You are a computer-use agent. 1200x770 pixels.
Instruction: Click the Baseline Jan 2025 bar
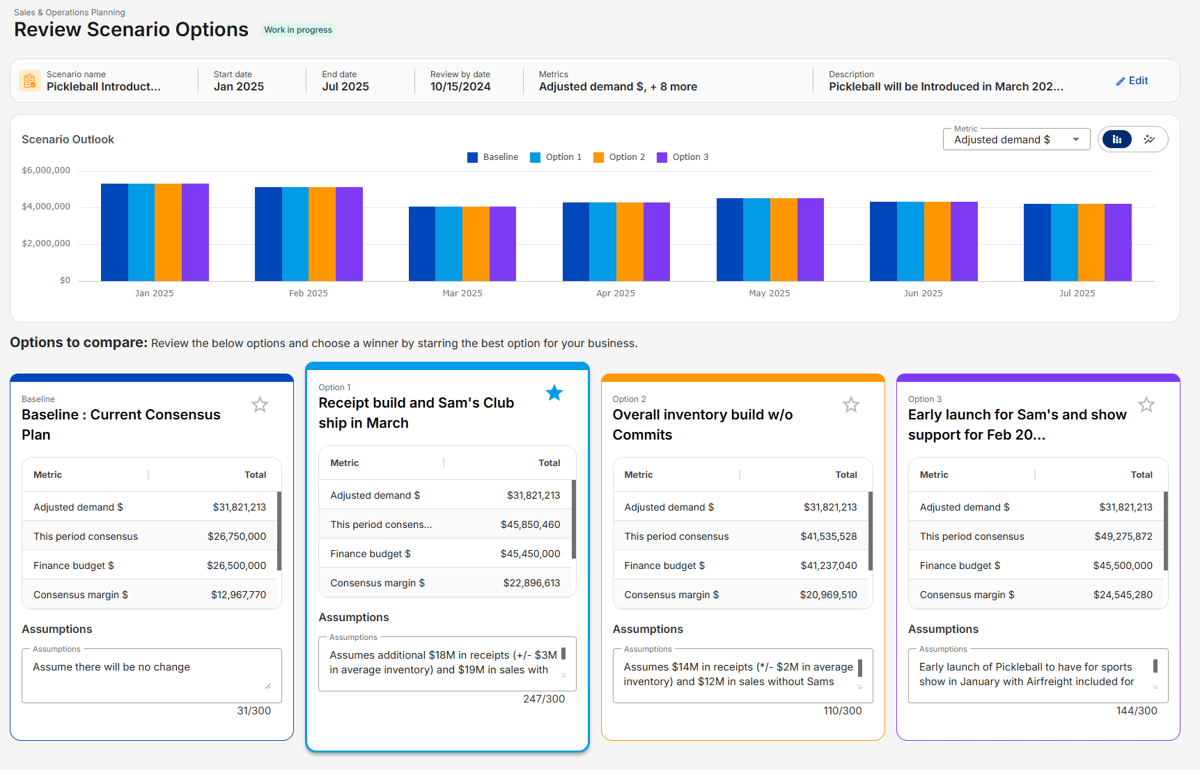(114, 232)
